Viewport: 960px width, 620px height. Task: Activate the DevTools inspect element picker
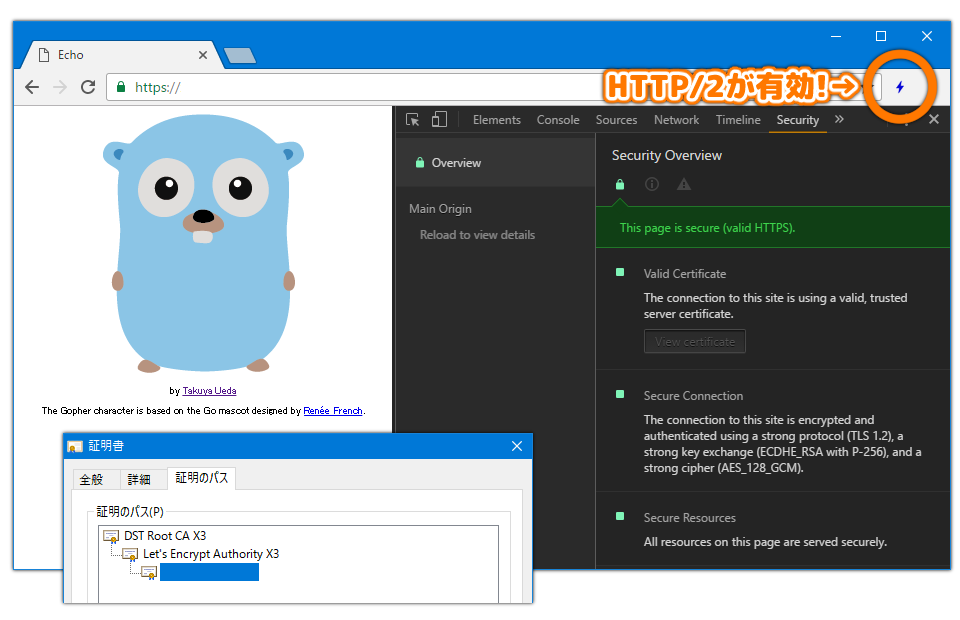(413, 119)
